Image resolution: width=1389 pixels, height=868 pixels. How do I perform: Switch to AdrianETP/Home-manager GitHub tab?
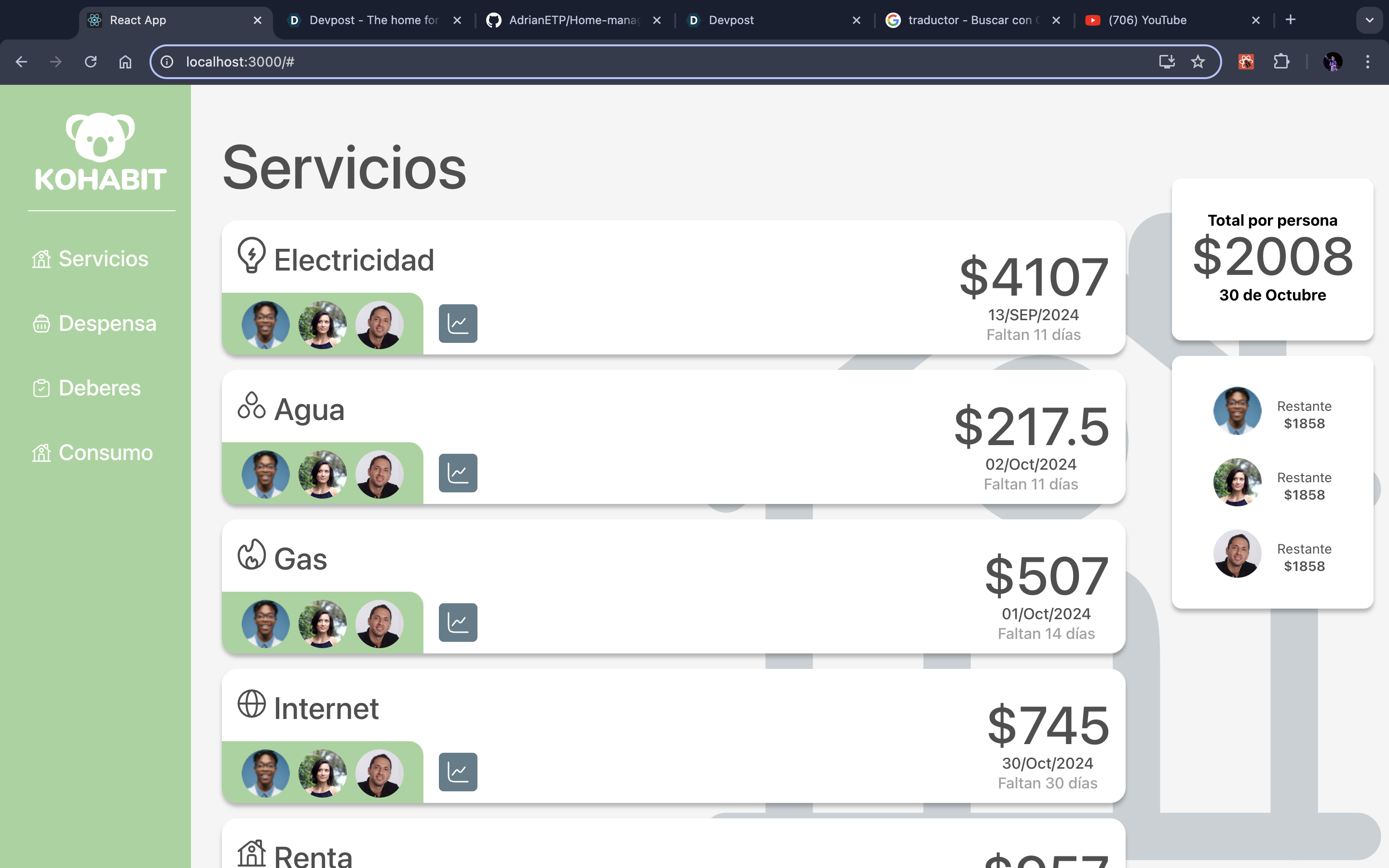(x=573, y=20)
